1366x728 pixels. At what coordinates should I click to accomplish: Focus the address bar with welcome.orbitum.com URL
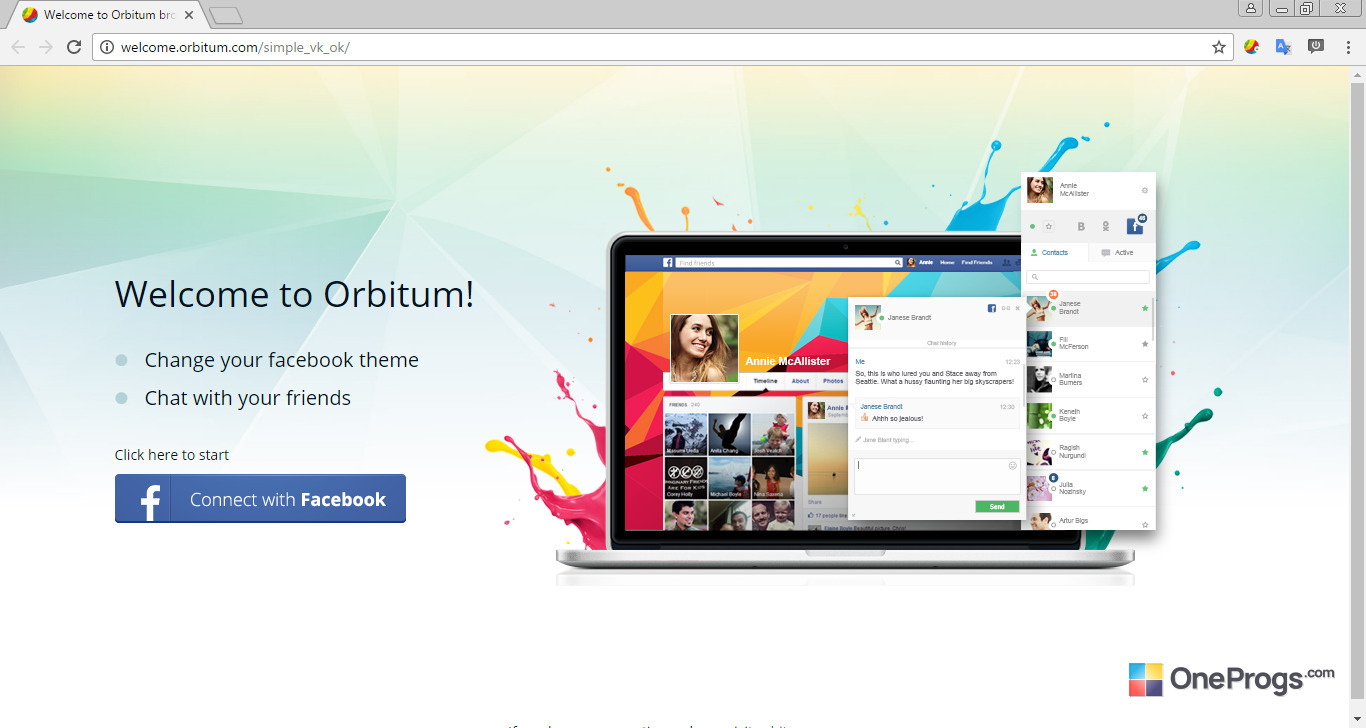pos(662,47)
